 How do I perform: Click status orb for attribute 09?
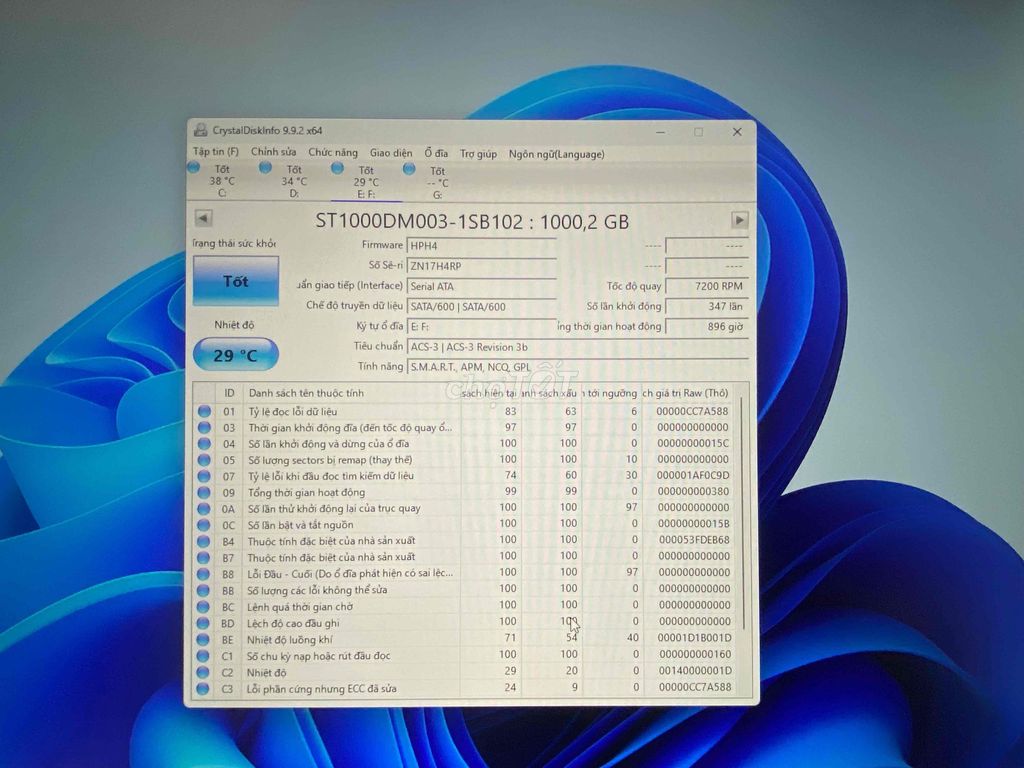click(204, 492)
